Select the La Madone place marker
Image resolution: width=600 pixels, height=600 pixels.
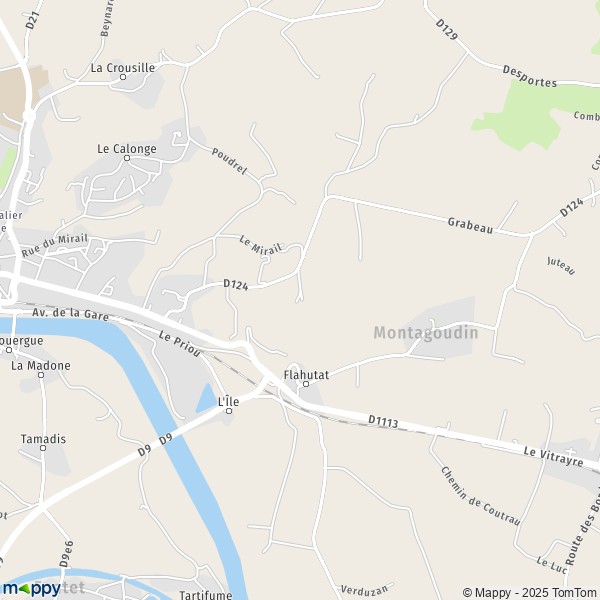pos(41,375)
